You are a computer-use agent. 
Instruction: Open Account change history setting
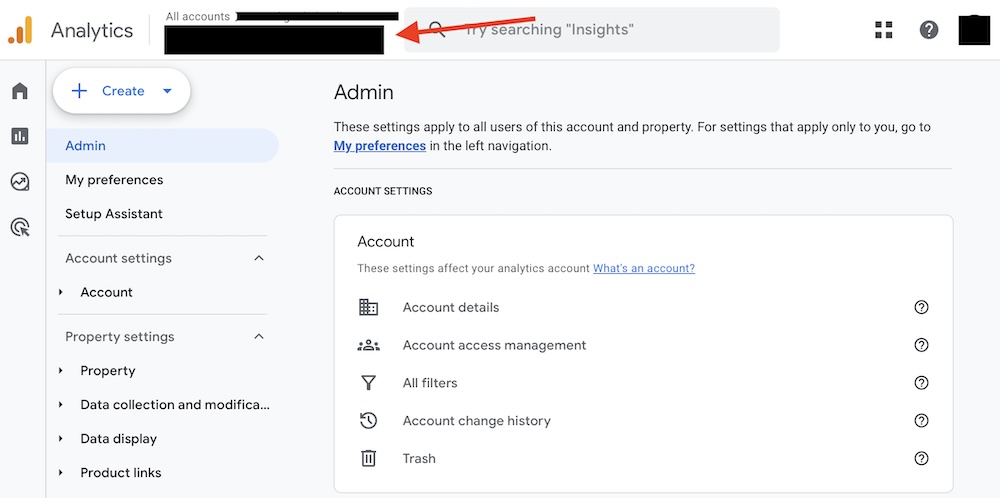476,420
